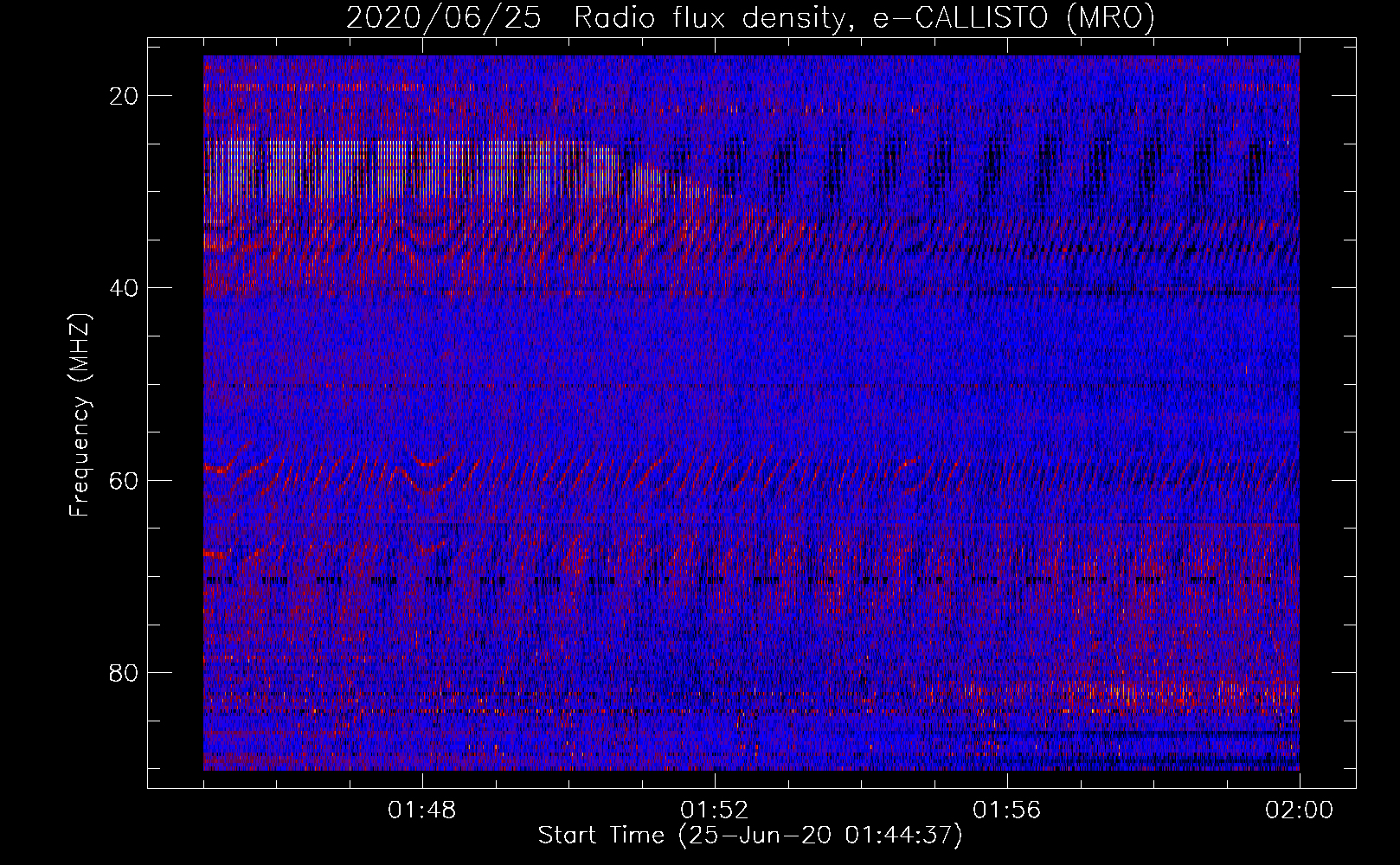The height and width of the screenshot is (865, 1400).
Task: Click the 40 MHz frequency tick label
Action: point(125,288)
